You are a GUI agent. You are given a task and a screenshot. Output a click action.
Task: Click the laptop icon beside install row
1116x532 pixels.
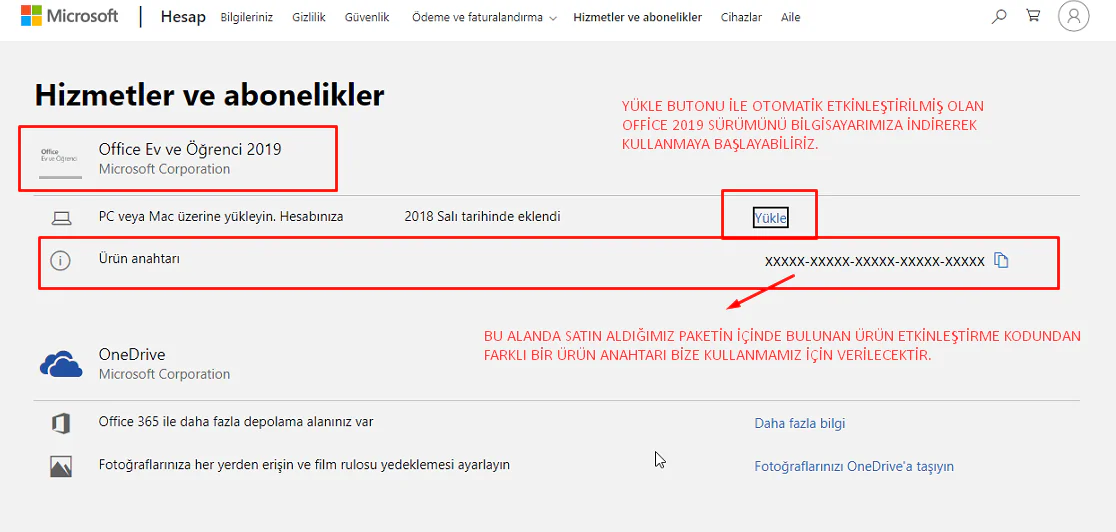(62, 218)
